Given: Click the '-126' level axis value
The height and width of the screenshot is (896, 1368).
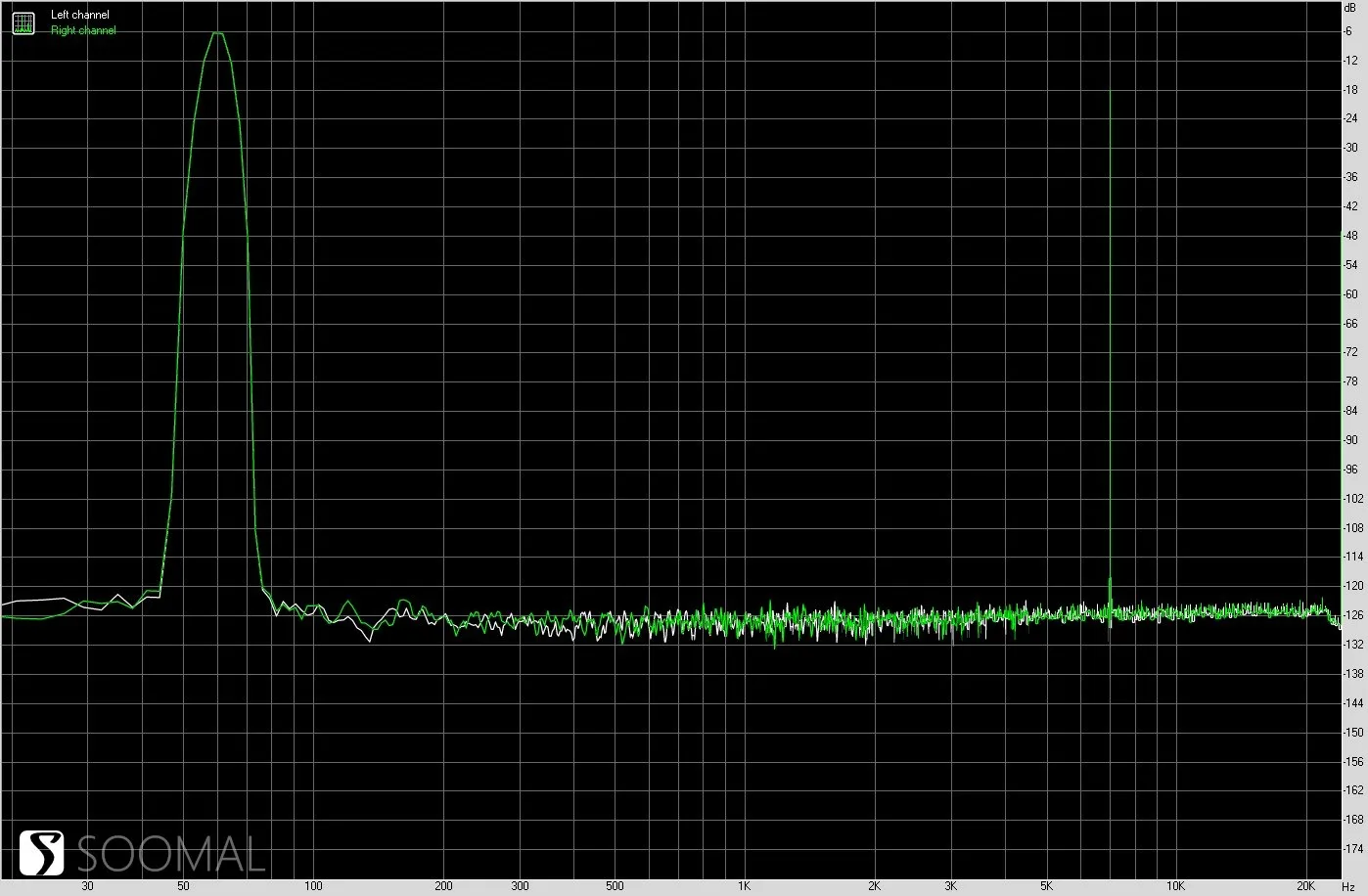Looking at the screenshot, I should 1352,615.
